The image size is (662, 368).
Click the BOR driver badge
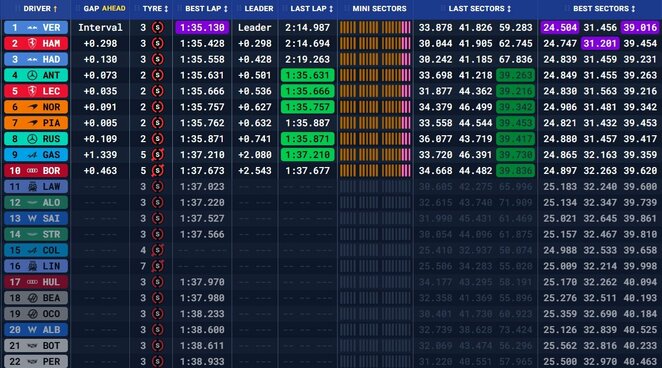(x=36, y=170)
